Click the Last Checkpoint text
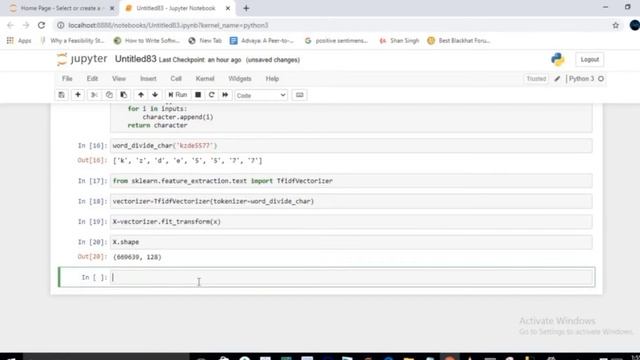 (x=200, y=60)
